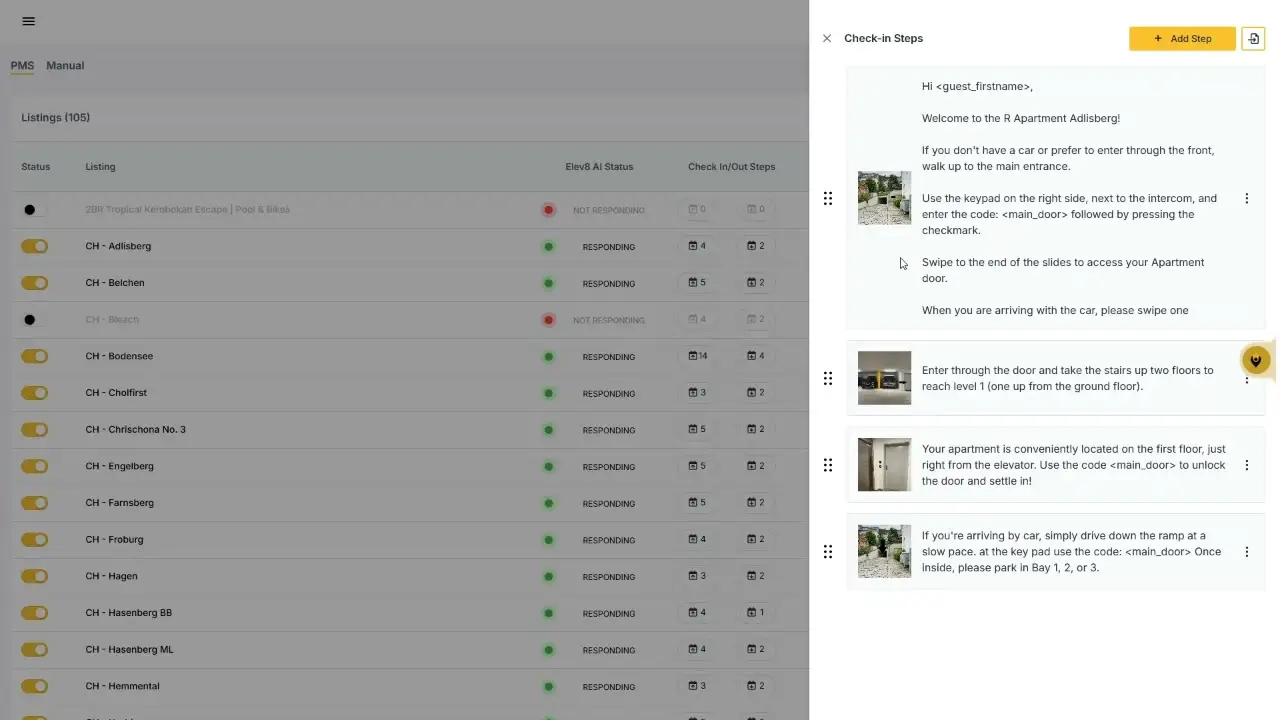1280x720 pixels.
Task: Click the green status dot for CH - Engelberg
Action: pyautogui.click(x=548, y=466)
